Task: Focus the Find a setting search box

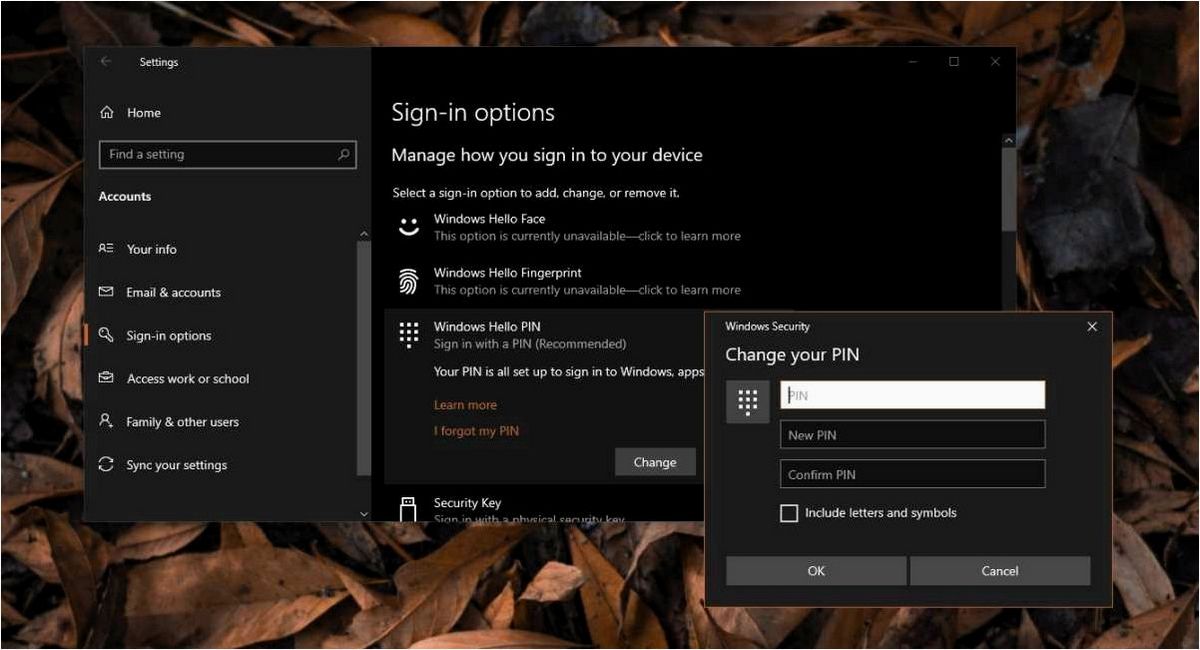Action: pos(228,154)
